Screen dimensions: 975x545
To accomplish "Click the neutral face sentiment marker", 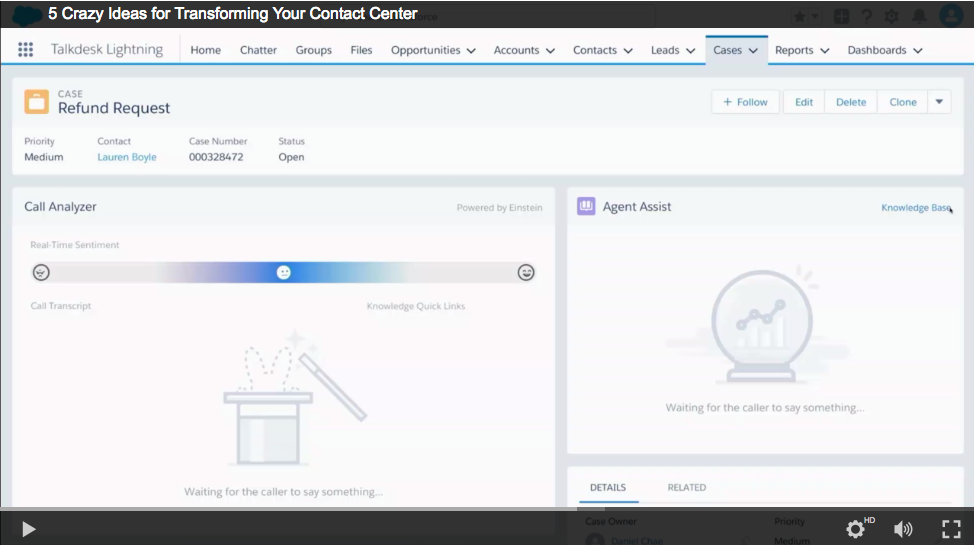I will coord(284,272).
